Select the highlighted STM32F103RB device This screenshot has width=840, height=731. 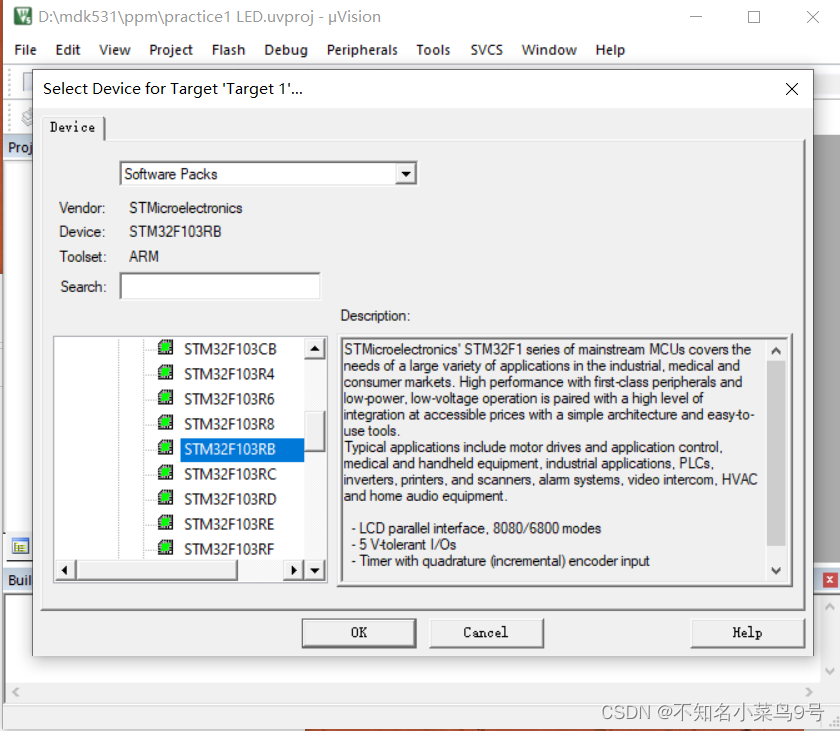[242, 449]
